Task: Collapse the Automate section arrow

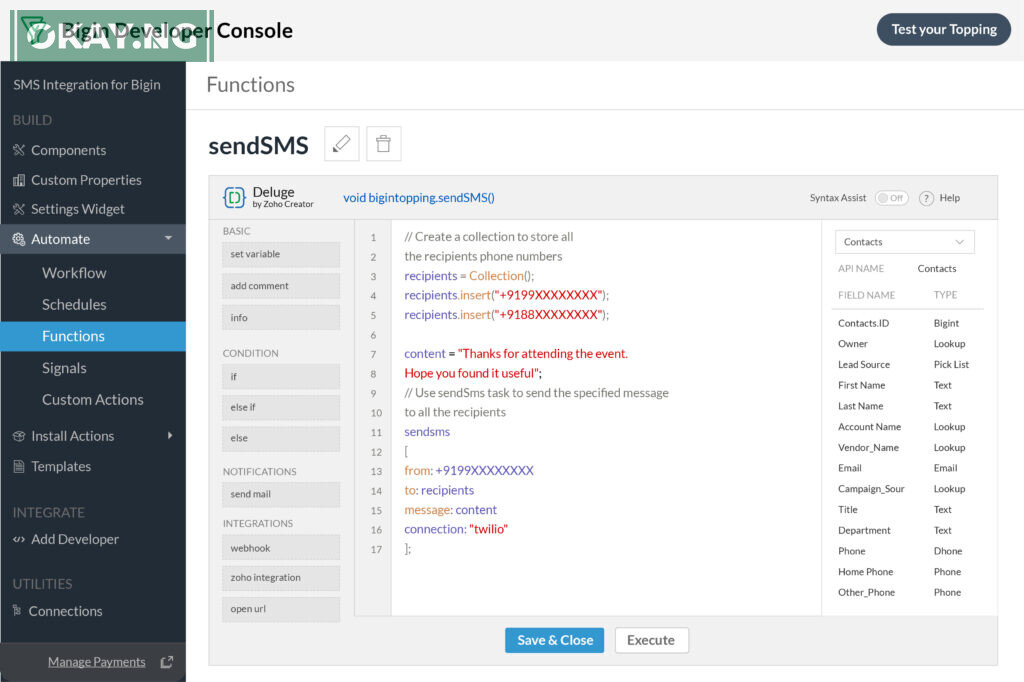Action: (x=168, y=239)
